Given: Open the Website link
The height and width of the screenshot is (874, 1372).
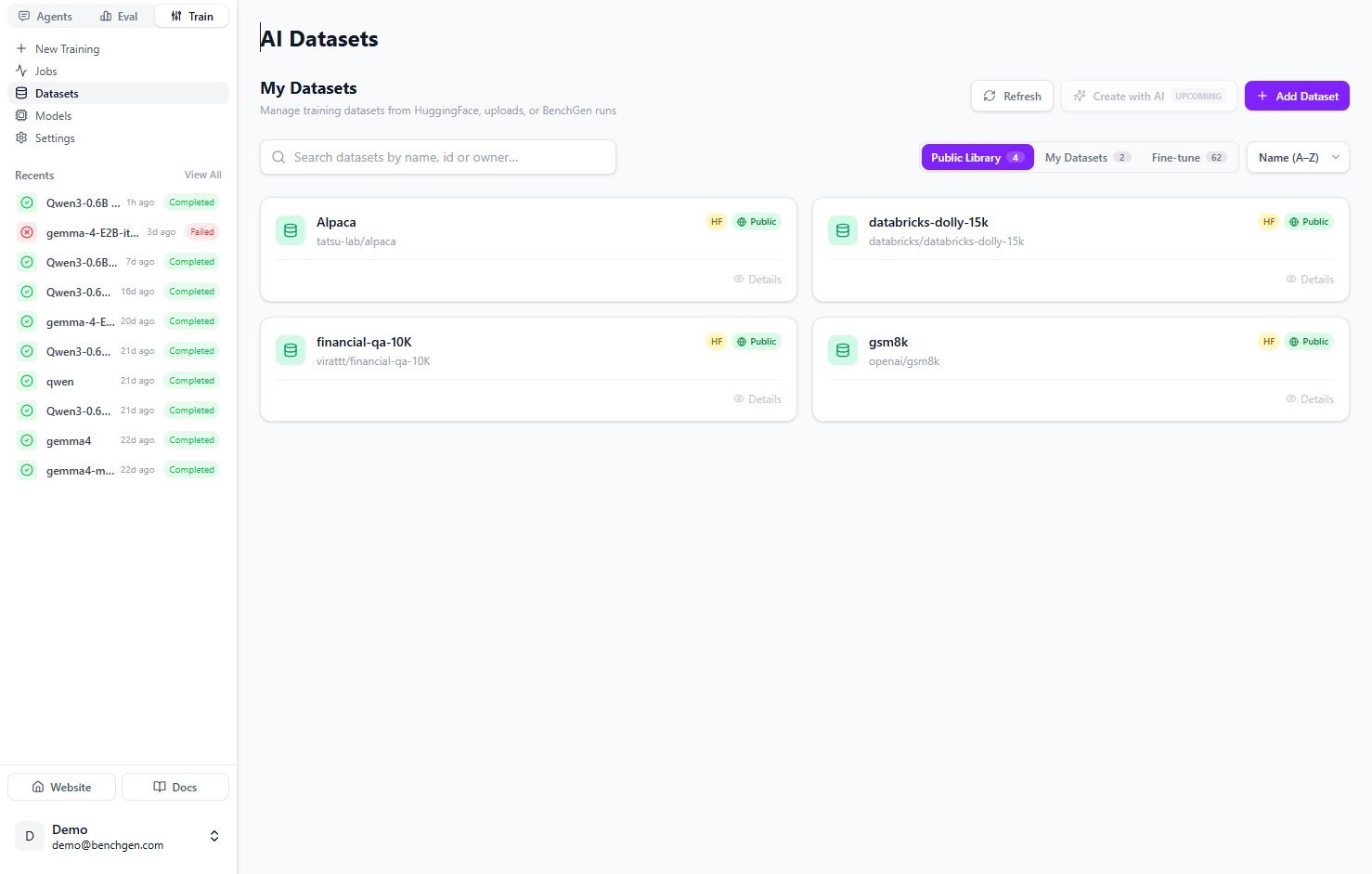Looking at the screenshot, I should coord(61,787).
